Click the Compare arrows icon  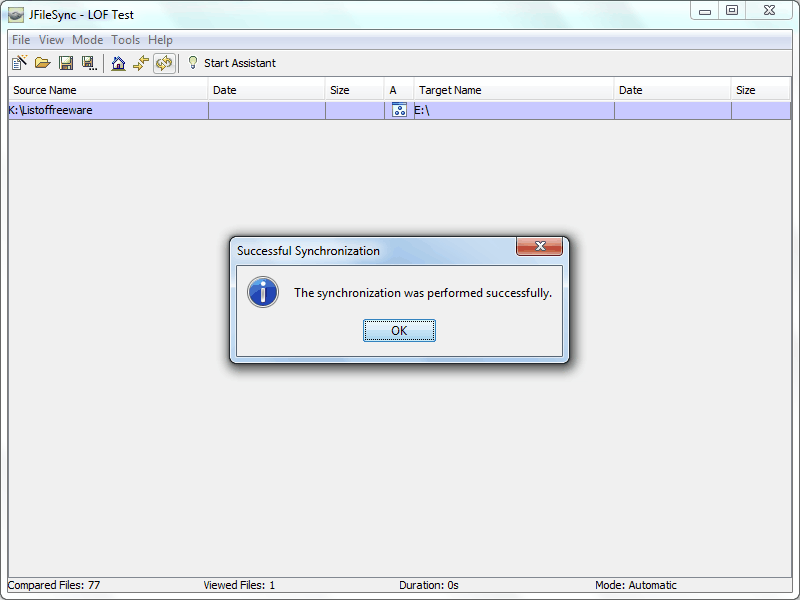click(141, 63)
